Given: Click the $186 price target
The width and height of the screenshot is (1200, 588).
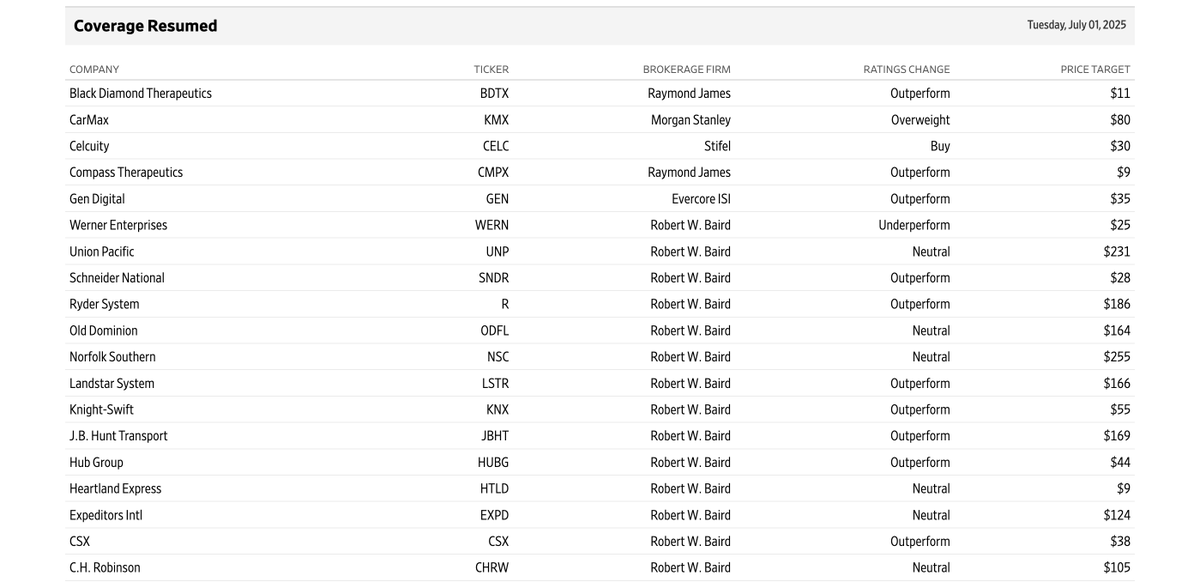Looking at the screenshot, I should [1117, 304].
